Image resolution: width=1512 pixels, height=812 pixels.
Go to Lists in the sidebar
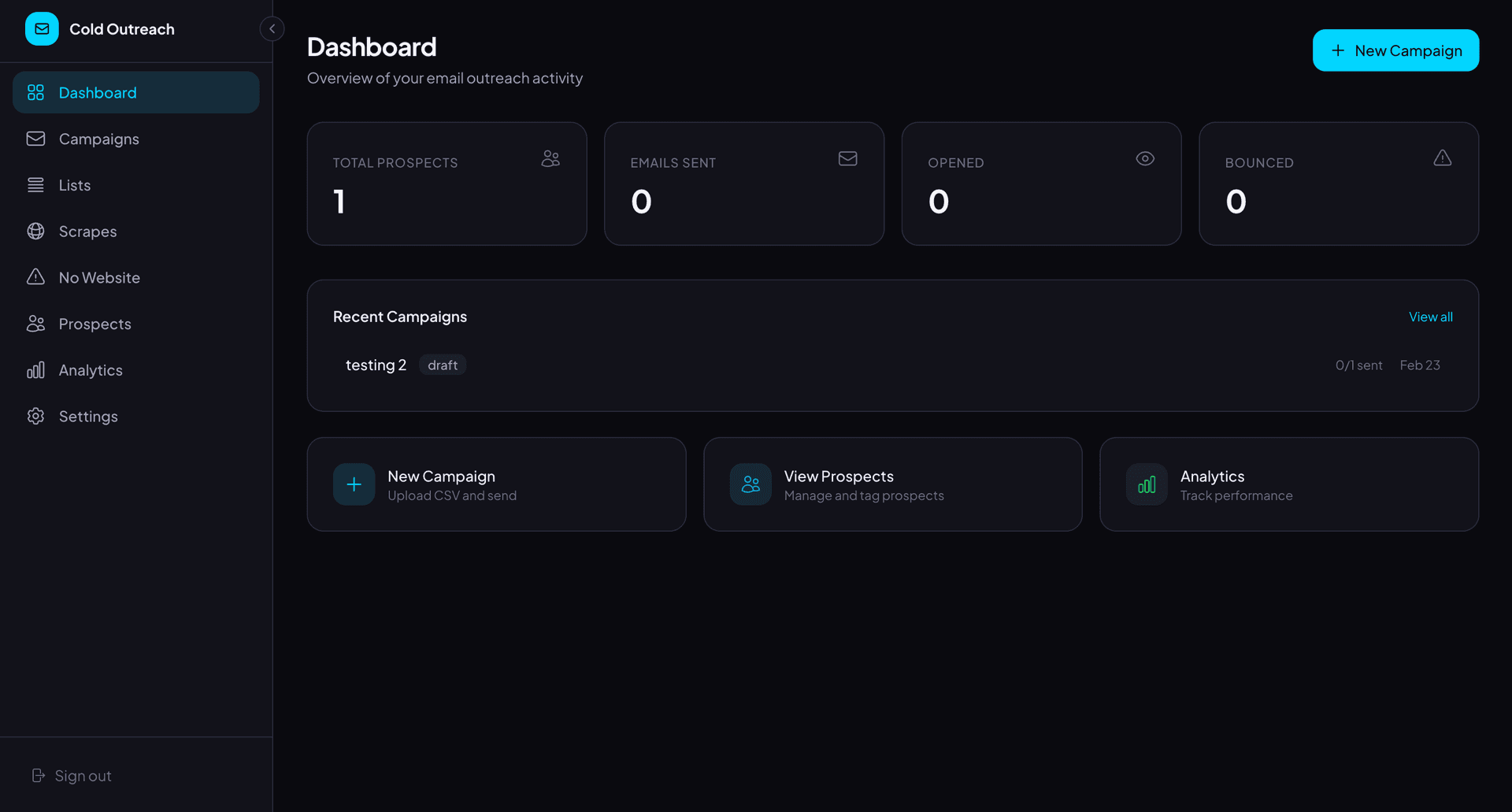point(75,185)
